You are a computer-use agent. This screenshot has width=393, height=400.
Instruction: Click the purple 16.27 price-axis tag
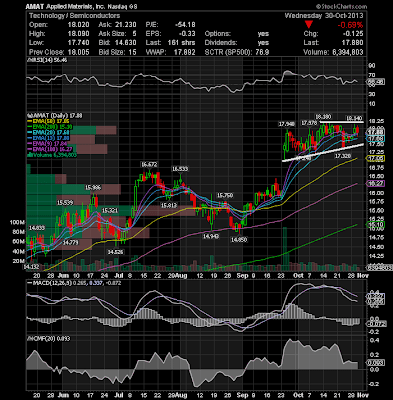[376, 183]
